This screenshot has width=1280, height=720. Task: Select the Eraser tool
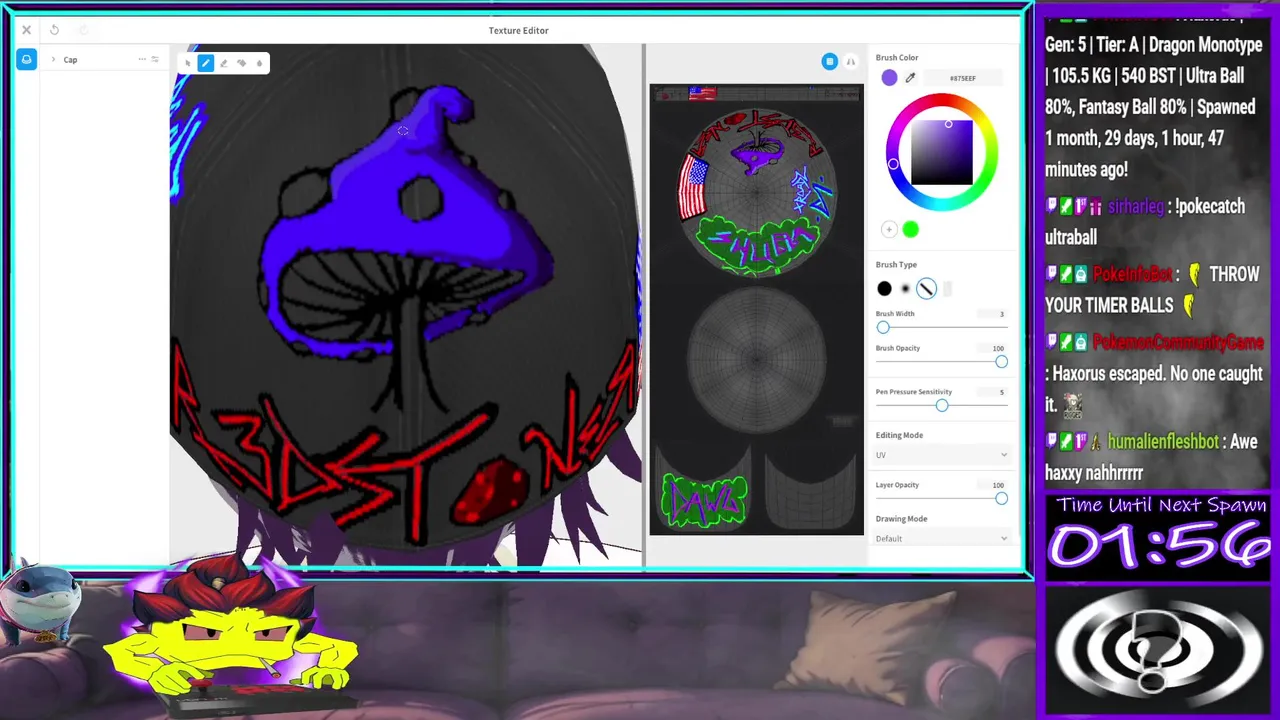pyautogui.click(x=223, y=63)
